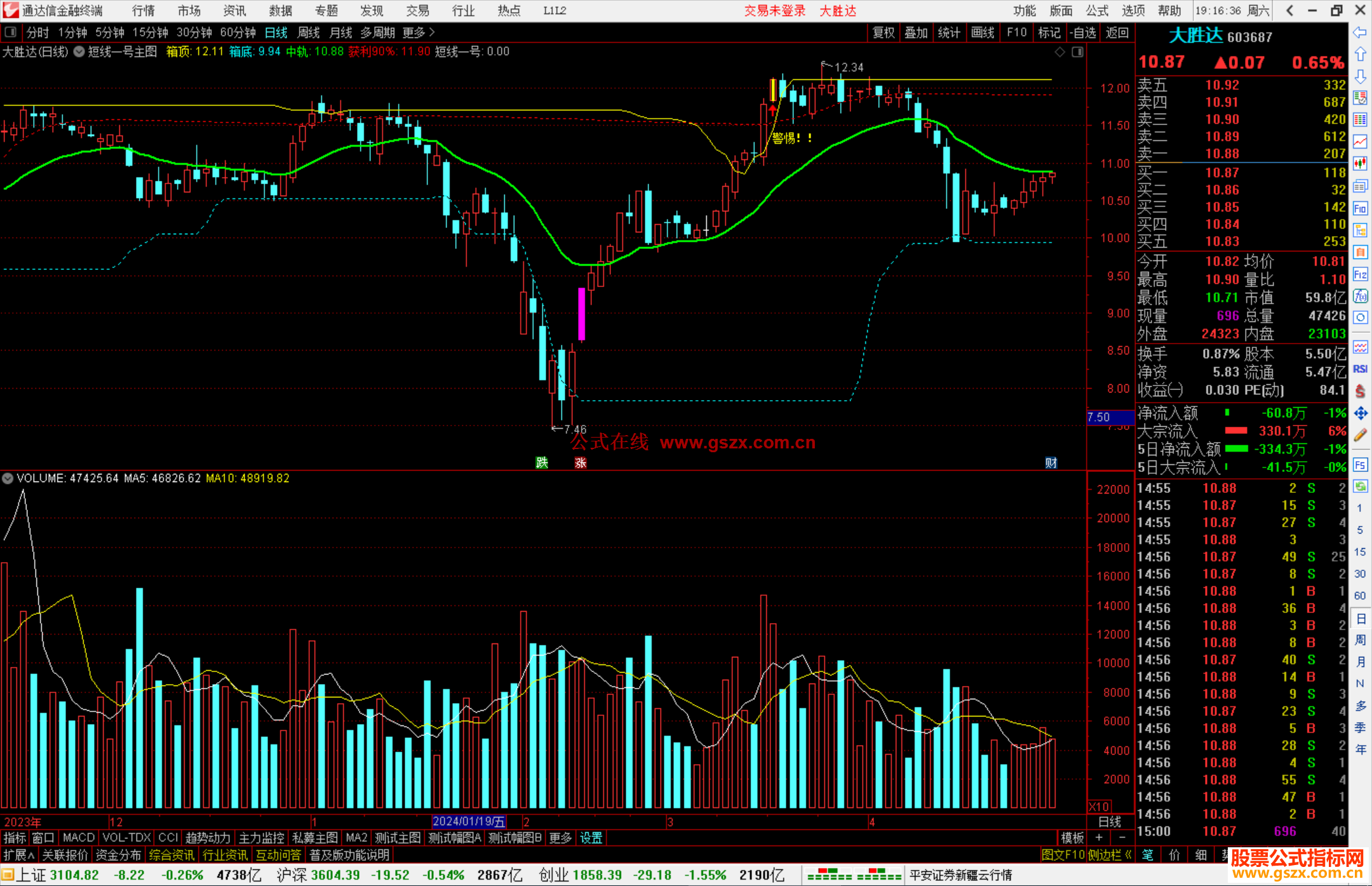The height and width of the screenshot is (886, 1372).
Task: Click the 设置 settings link
Action: click(x=591, y=838)
